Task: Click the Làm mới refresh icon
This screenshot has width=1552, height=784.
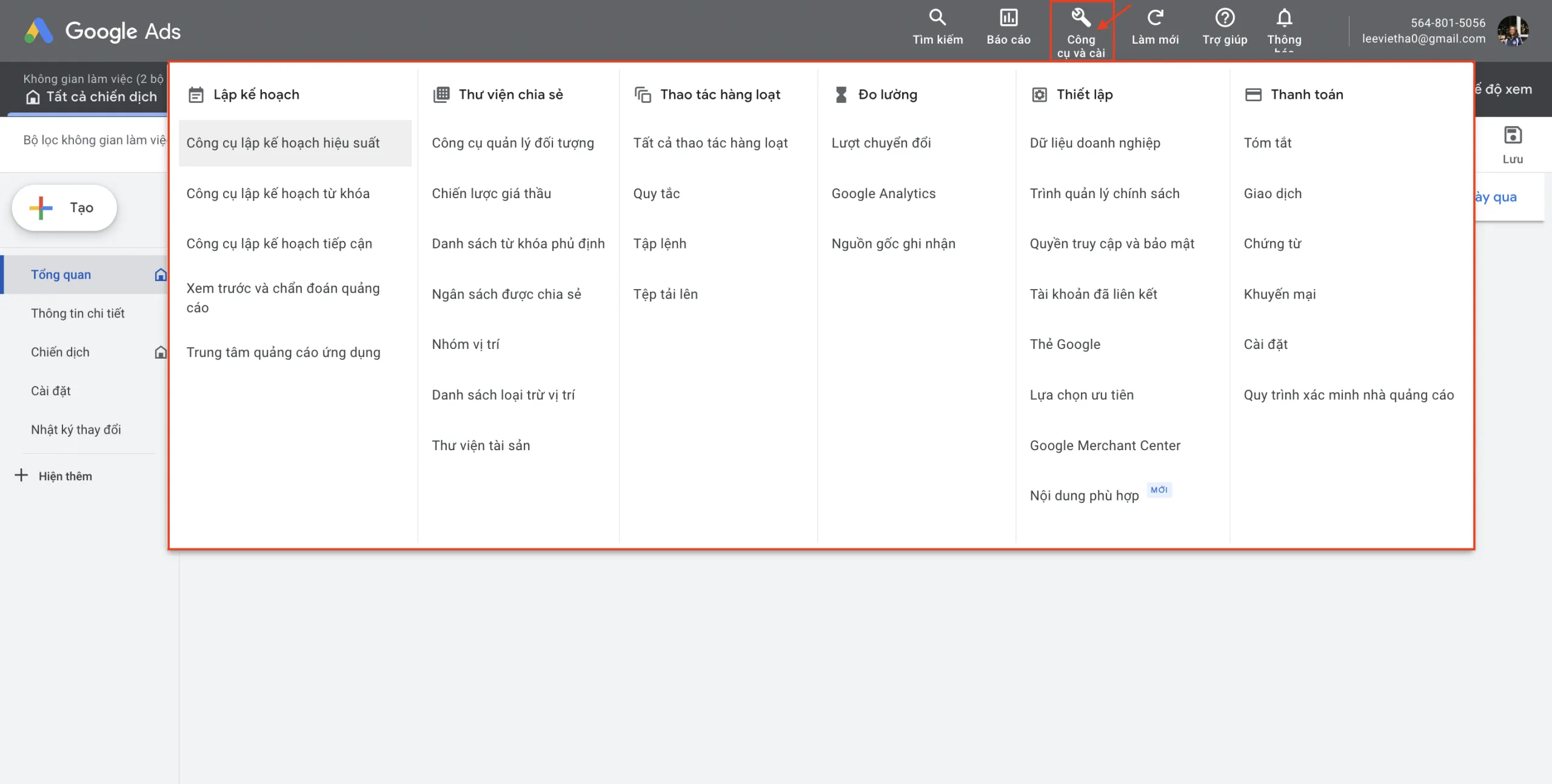Action: (x=1155, y=17)
